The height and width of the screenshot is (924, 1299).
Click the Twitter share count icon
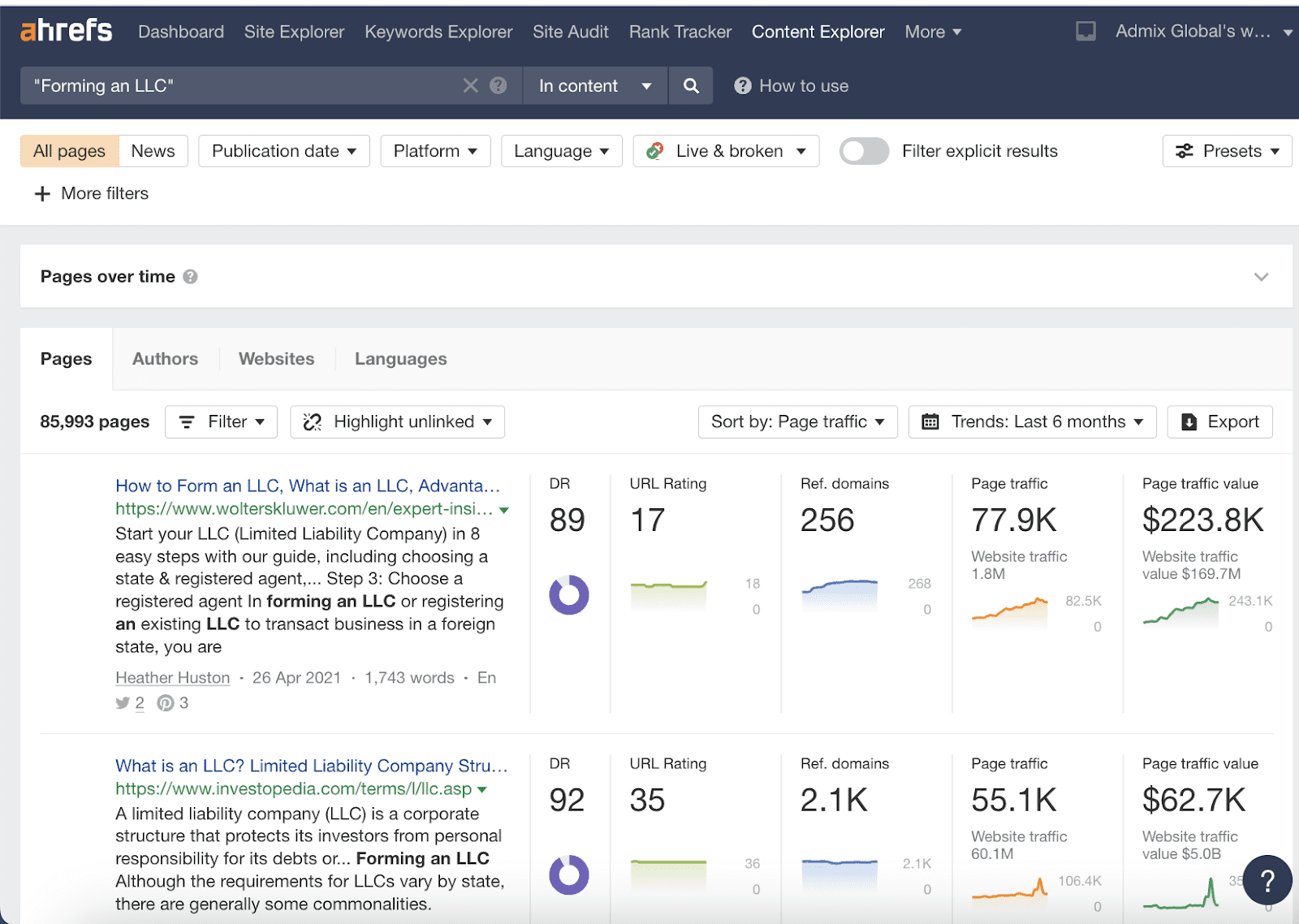click(x=123, y=703)
